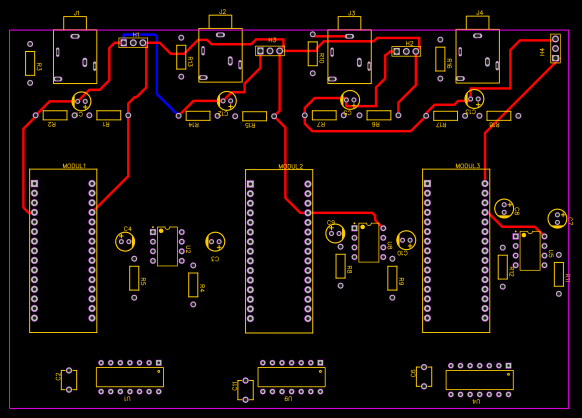Viewport: 582px width, 418px height.
Task: Select the small capacitor left of U9
Action: point(245,390)
